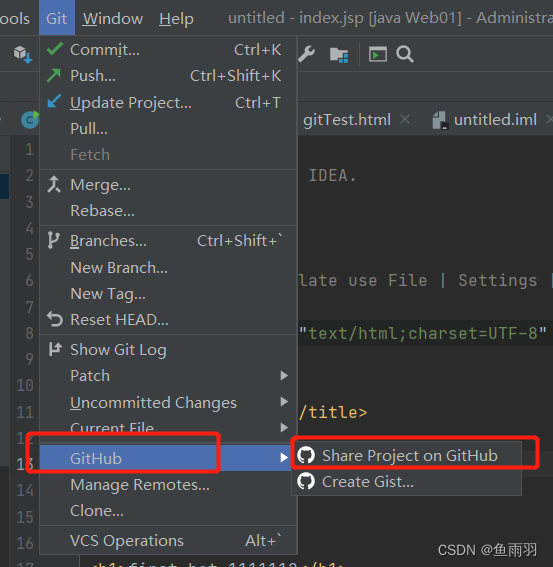This screenshot has height=567, width=553.
Task: Choose Push... from Git menu
Action: click(x=168, y=76)
